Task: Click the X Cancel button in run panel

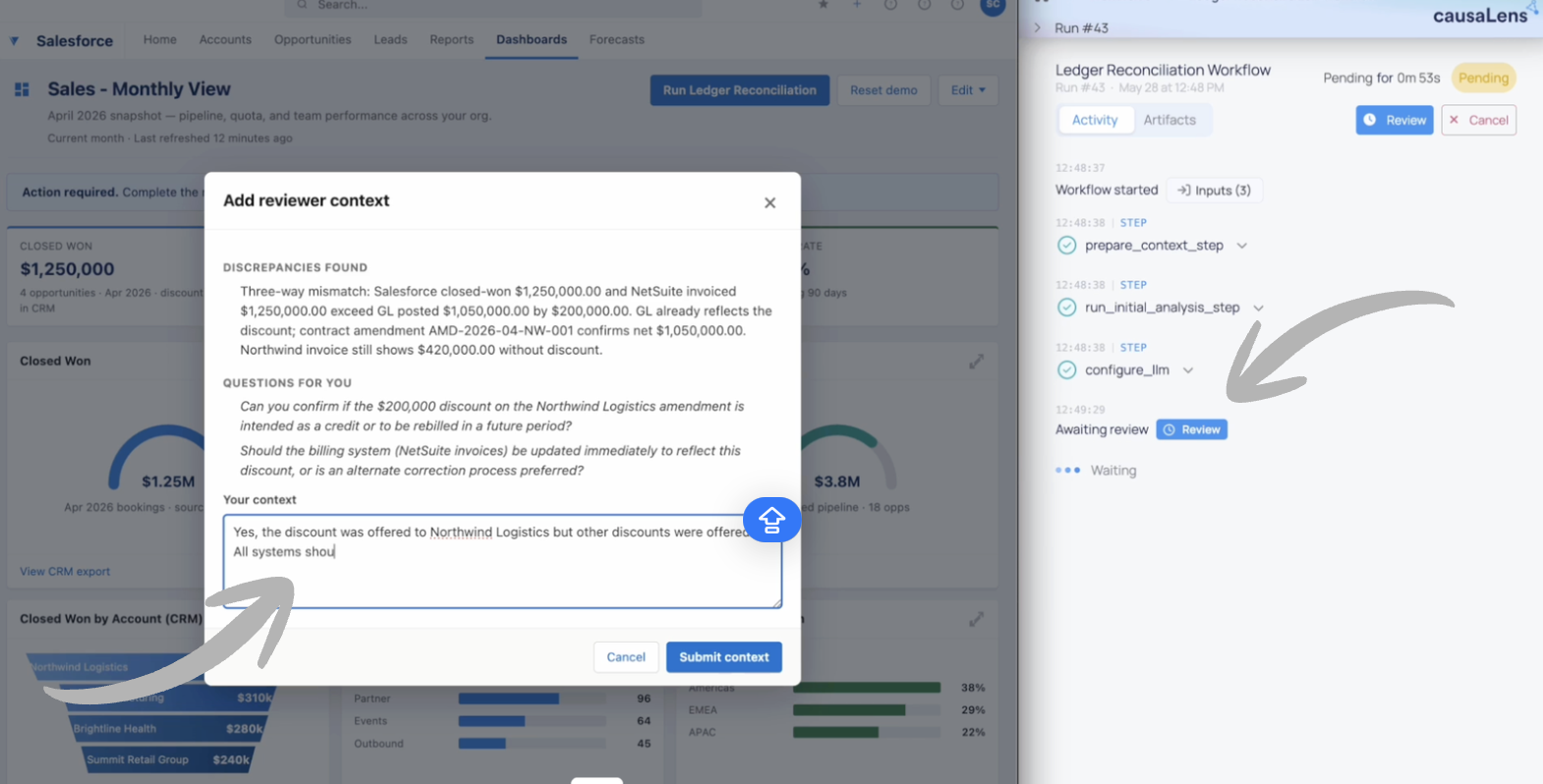Action: [1478, 120]
